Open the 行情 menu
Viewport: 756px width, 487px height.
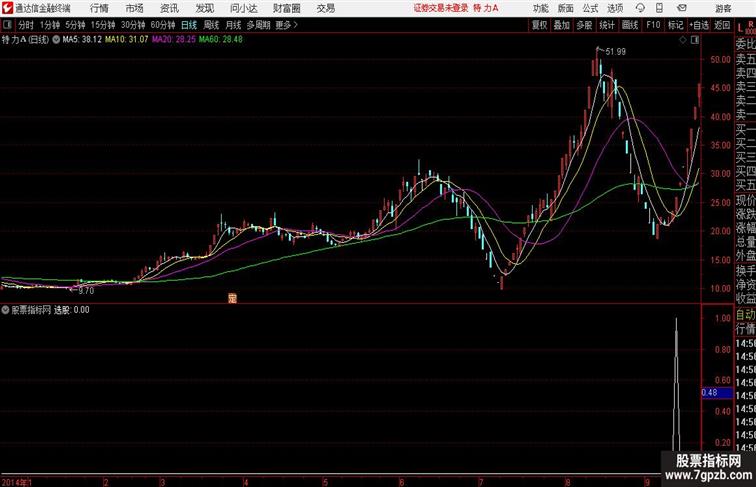coord(99,8)
